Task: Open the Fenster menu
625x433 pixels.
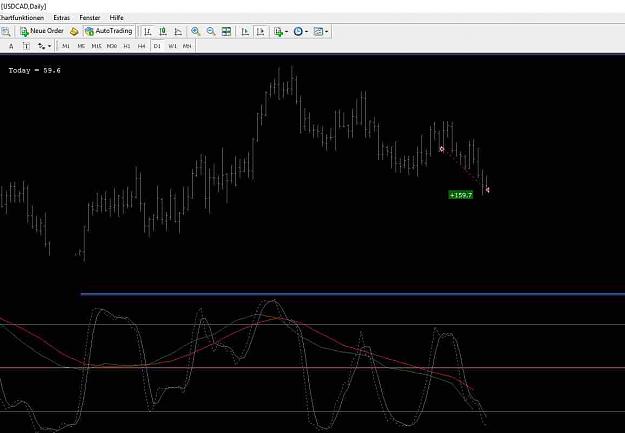Action: pos(90,18)
